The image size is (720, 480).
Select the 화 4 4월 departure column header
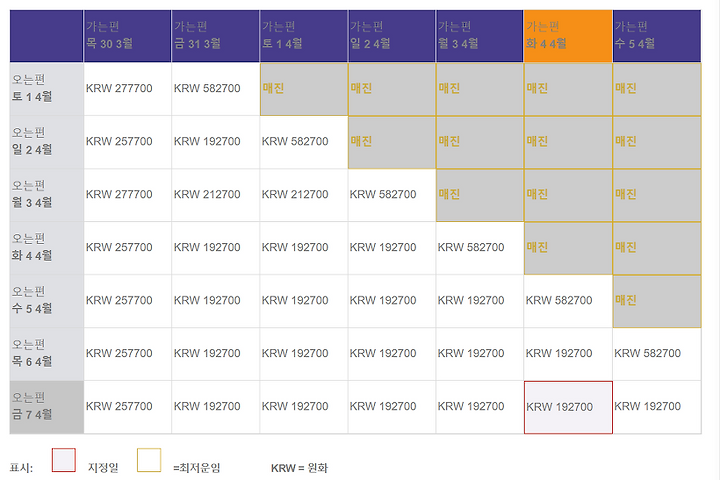point(568,36)
